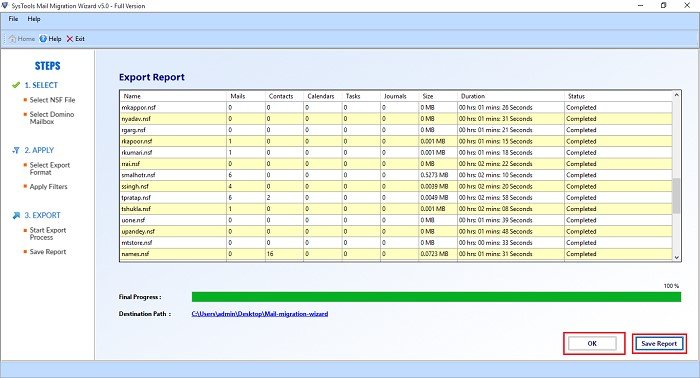Select the names.nsf row
The height and width of the screenshot is (378, 700).
396,253
